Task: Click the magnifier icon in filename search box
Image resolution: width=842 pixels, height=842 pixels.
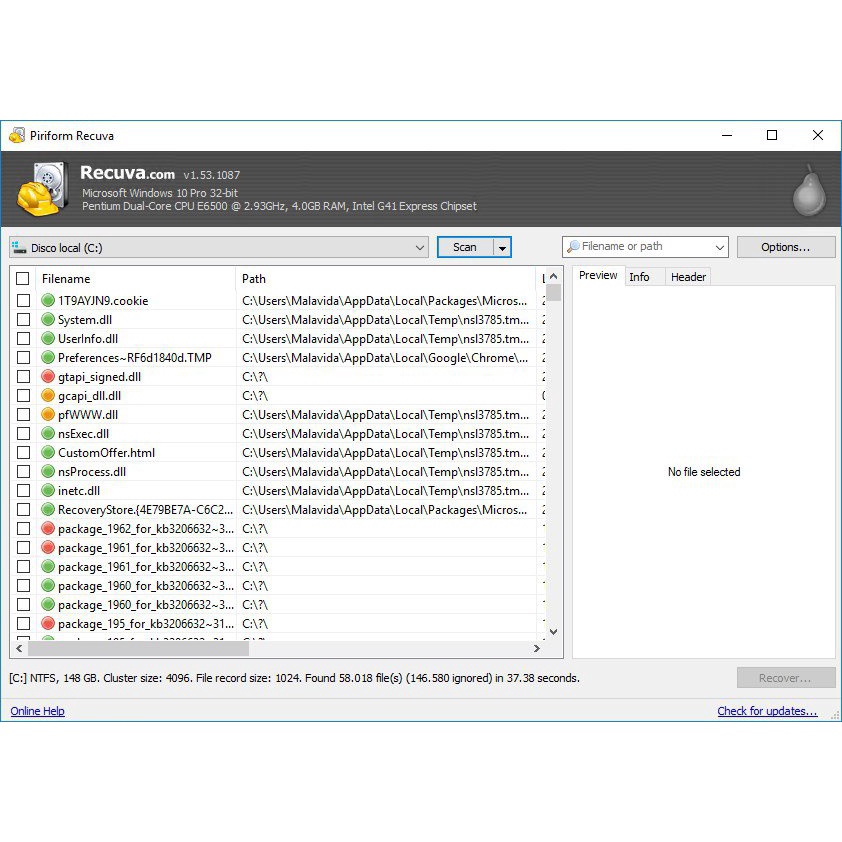Action: click(573, 246)
